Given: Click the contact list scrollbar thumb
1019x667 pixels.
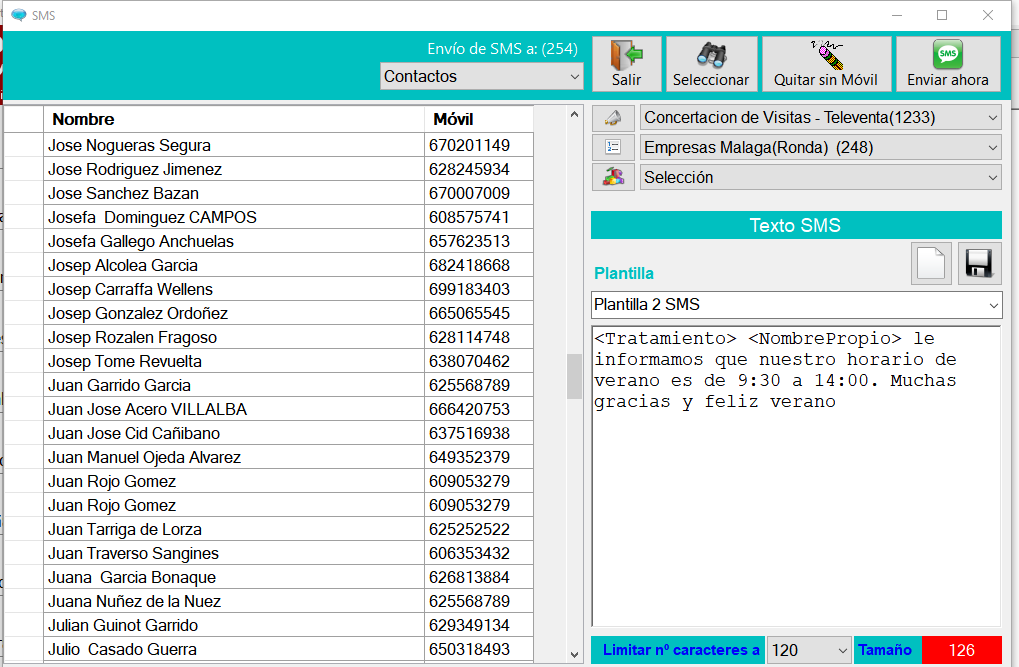Looking at the screenshot, I should click(x=574, y=376).
